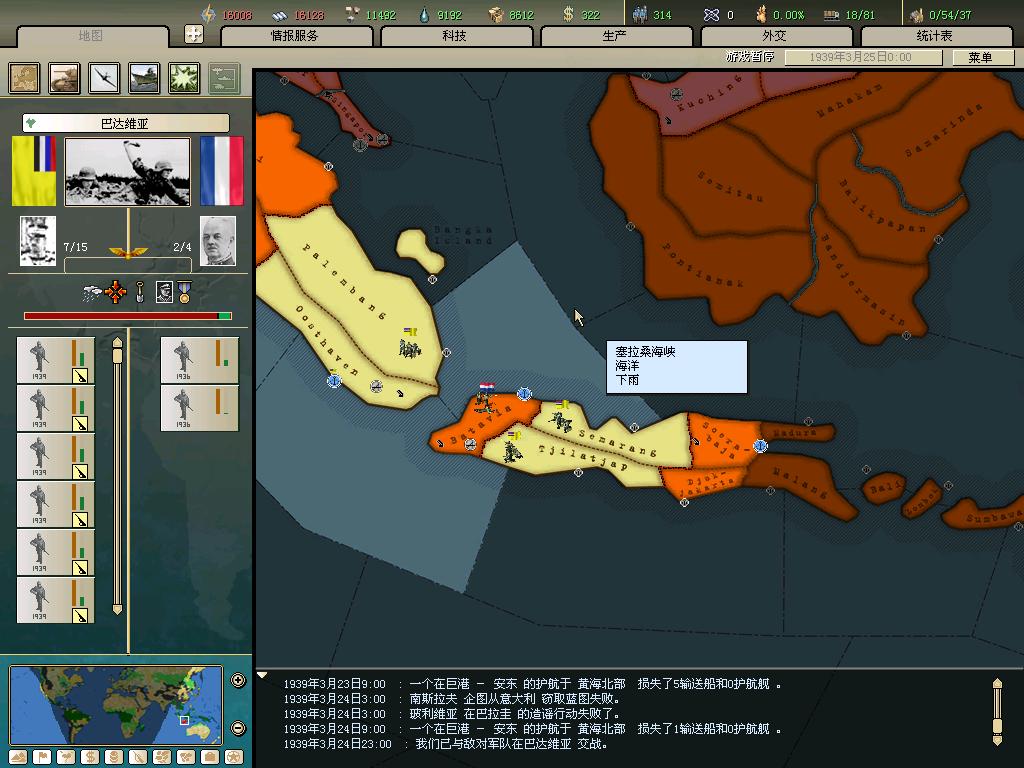The image size is (1024, 768).
Task: Switch to star-circle map mode icon
Action: pyautogui.click(x=234, y=757)
